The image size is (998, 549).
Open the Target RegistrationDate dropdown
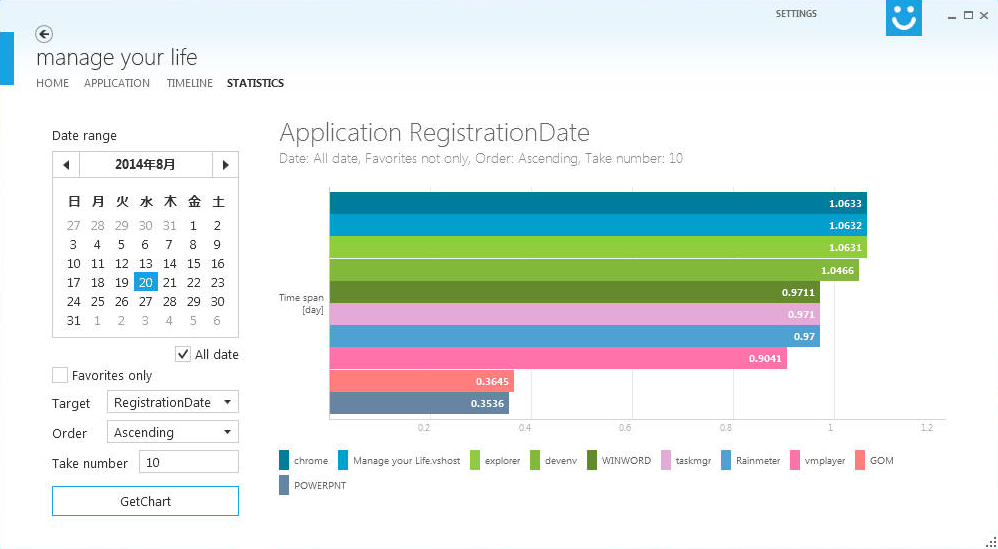tap(172, 402)
